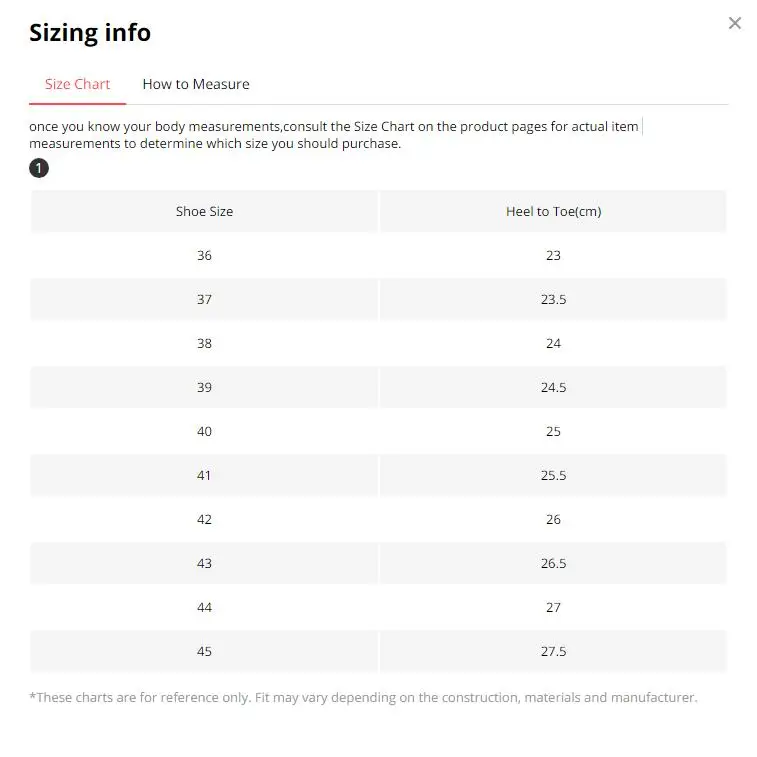Select the shoe size 36 cell
The width and height of the screenshot is (757, 757).
(204, 255)
